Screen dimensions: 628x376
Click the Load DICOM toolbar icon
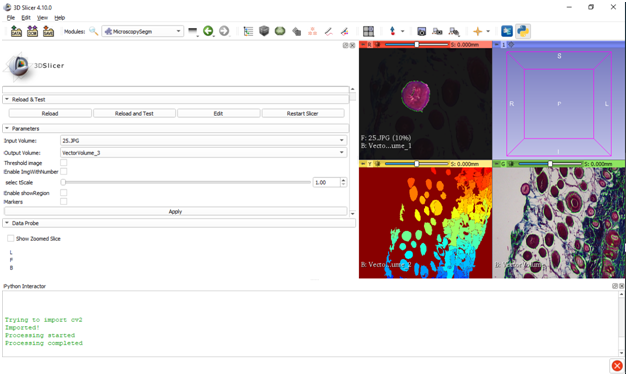[x=32, y=31]
